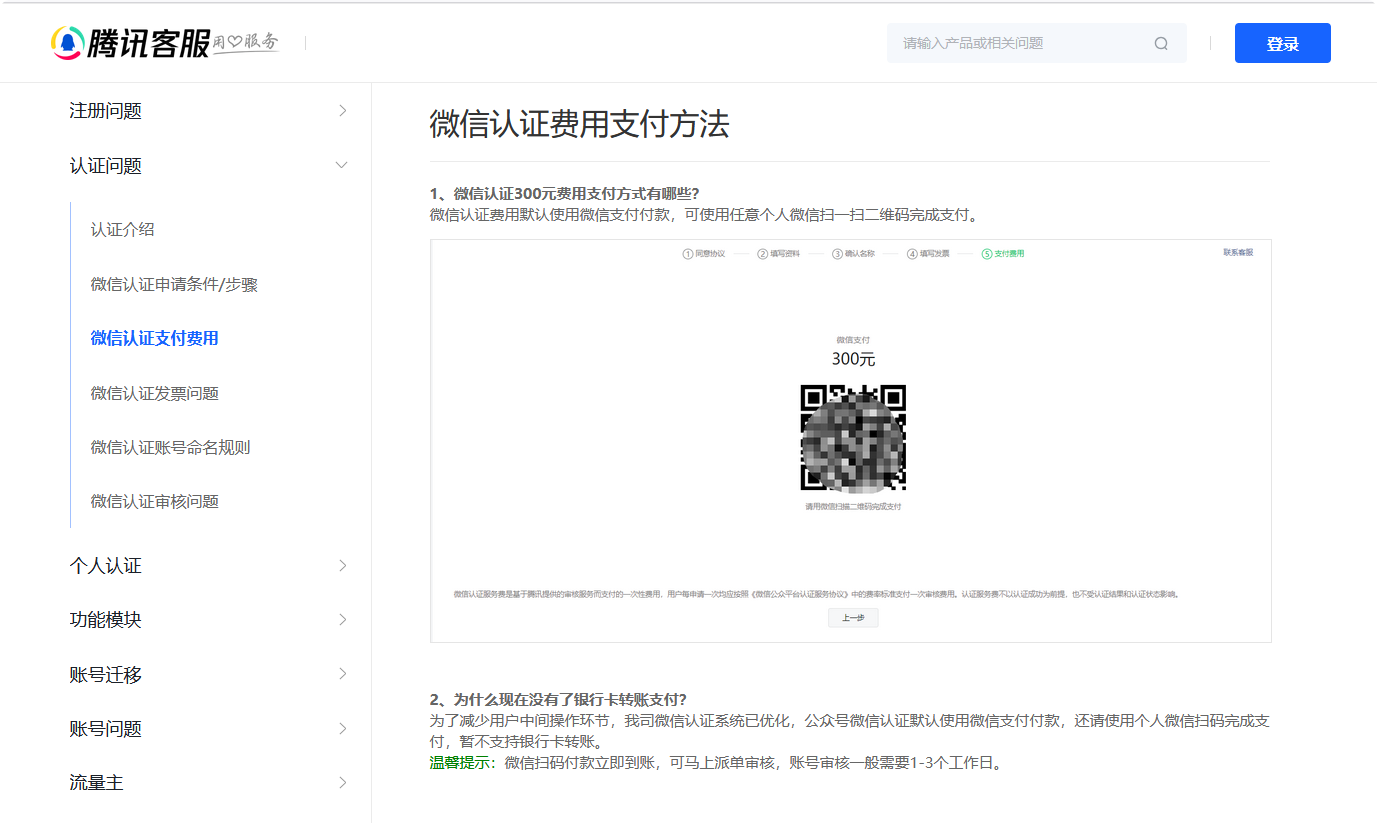This screenshot has height=823, width=1377.
Task: Click the 同意协议 step label in the screenshot
Action: pos(710,254)
